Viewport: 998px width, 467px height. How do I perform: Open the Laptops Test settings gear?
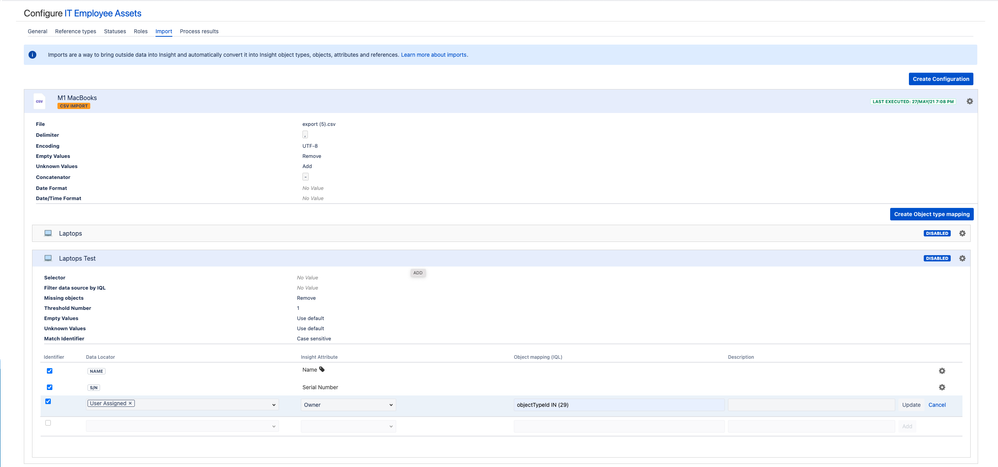coord(962,258)
